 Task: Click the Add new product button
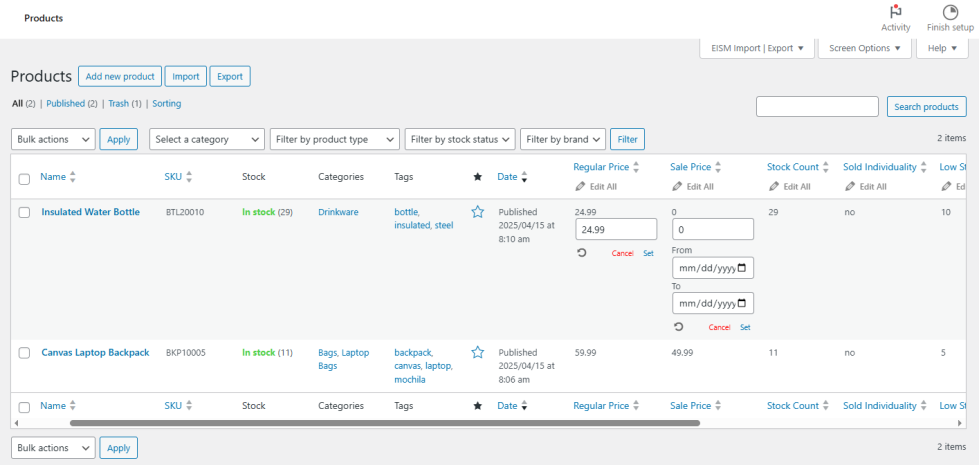tap(120, 76)
